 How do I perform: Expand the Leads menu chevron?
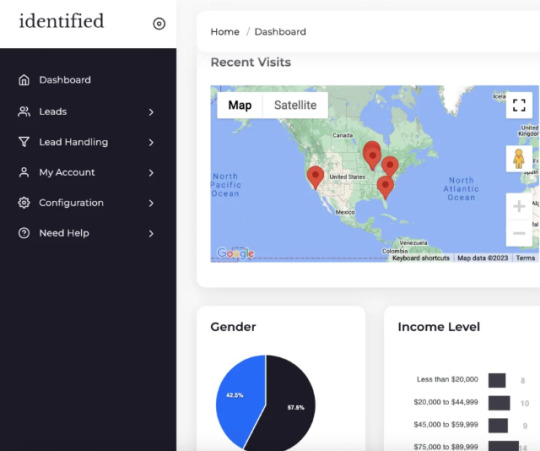[151, 112]
